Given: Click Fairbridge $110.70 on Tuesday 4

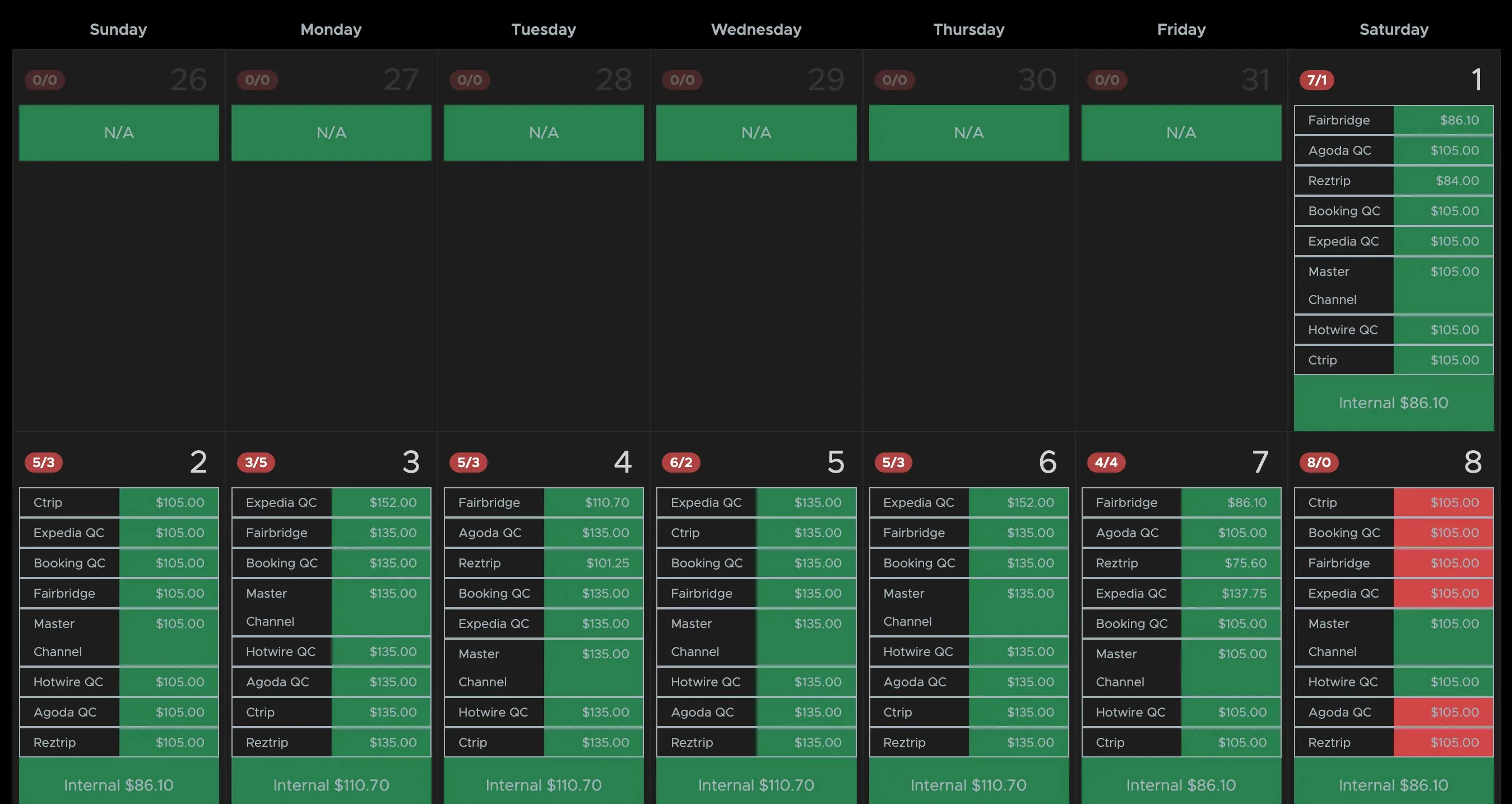Looking at the screenshot, I should click(593, 503).
